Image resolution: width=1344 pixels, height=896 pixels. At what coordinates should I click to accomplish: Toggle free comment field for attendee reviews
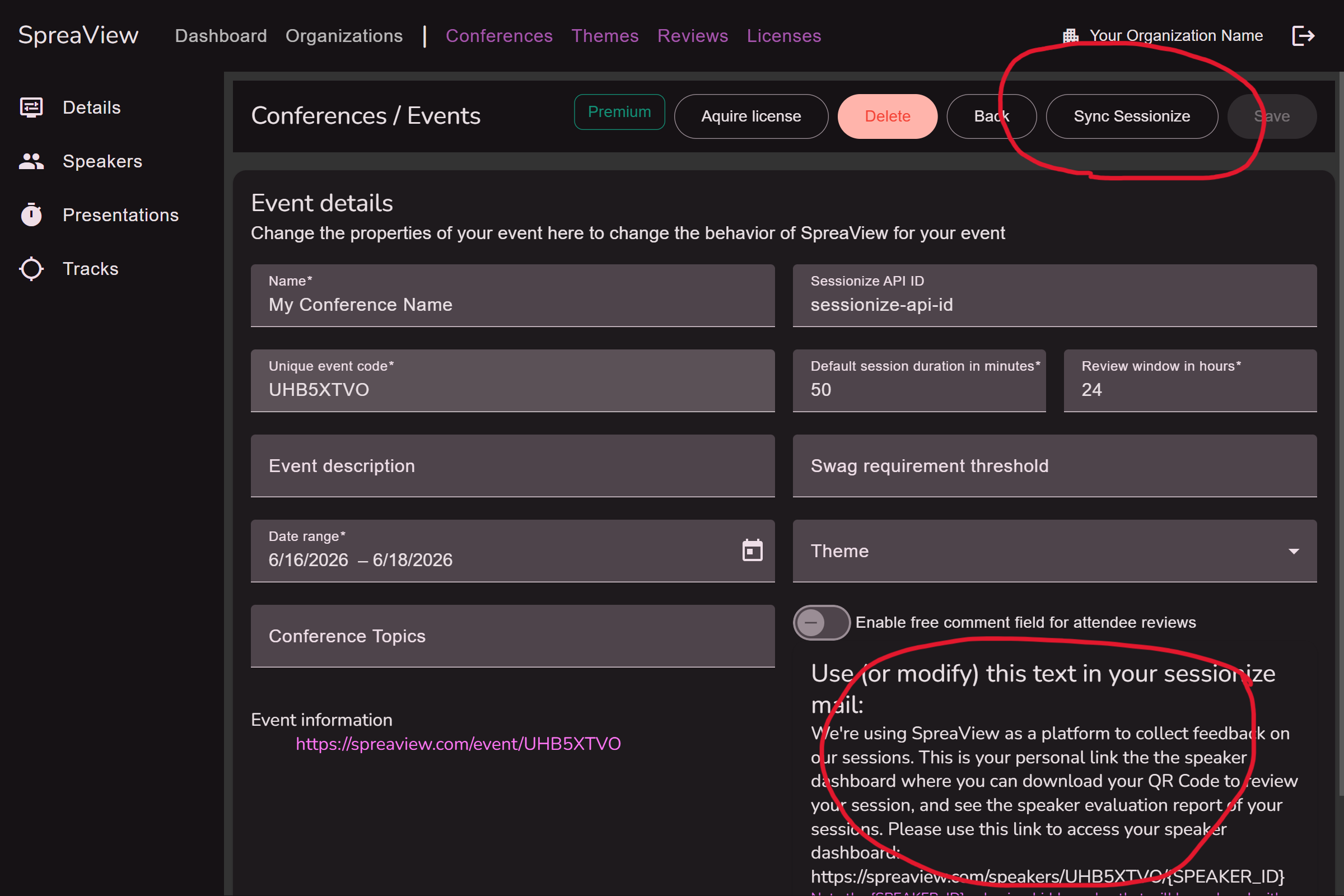click(x=821, y=622)
